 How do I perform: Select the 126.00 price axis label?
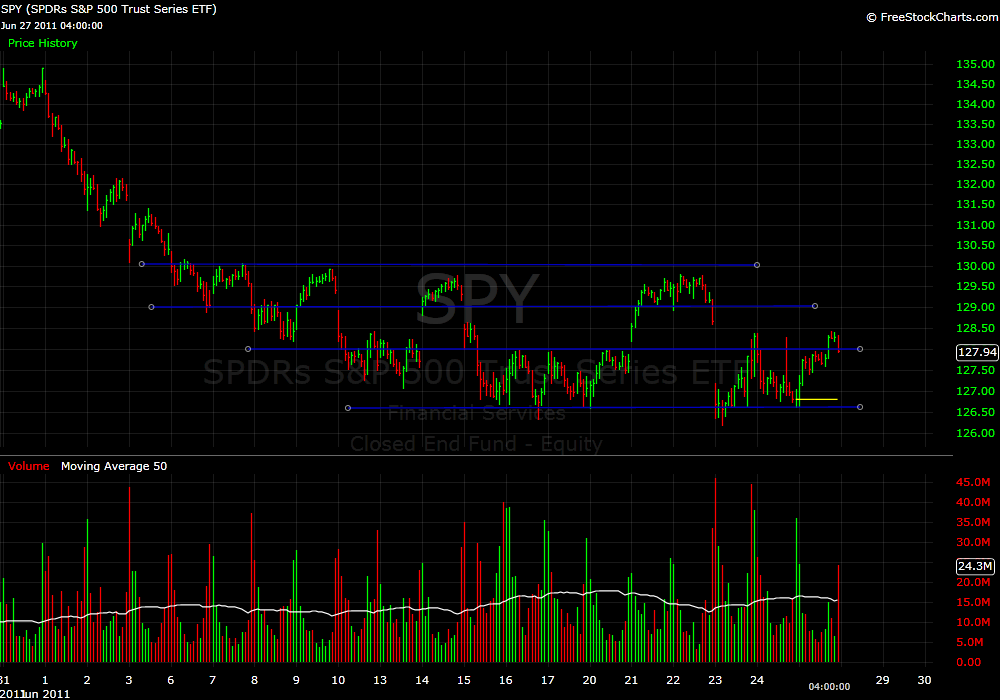coord(975,434)
